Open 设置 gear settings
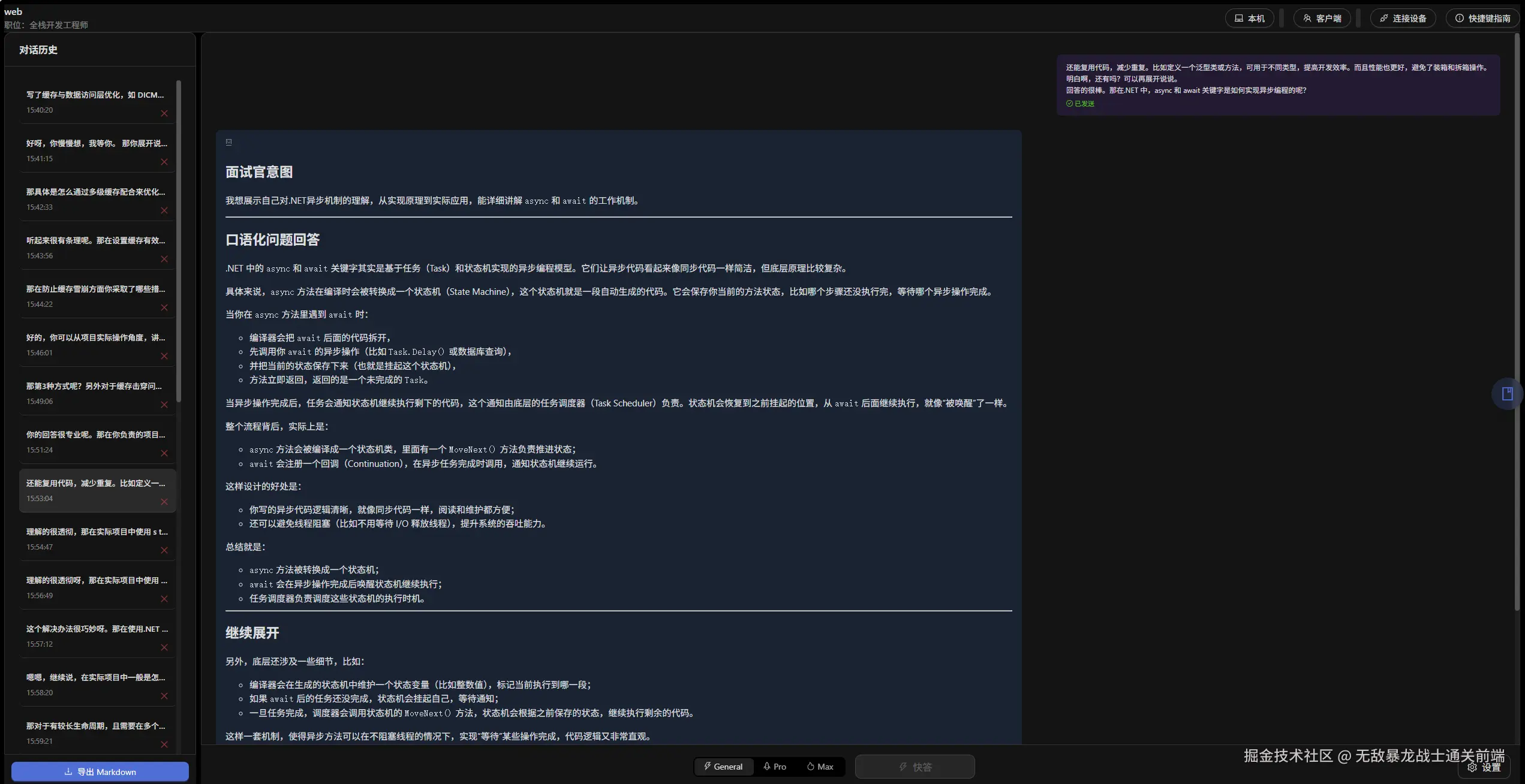Screen dimensions: 1525x784 [1484, 767]
